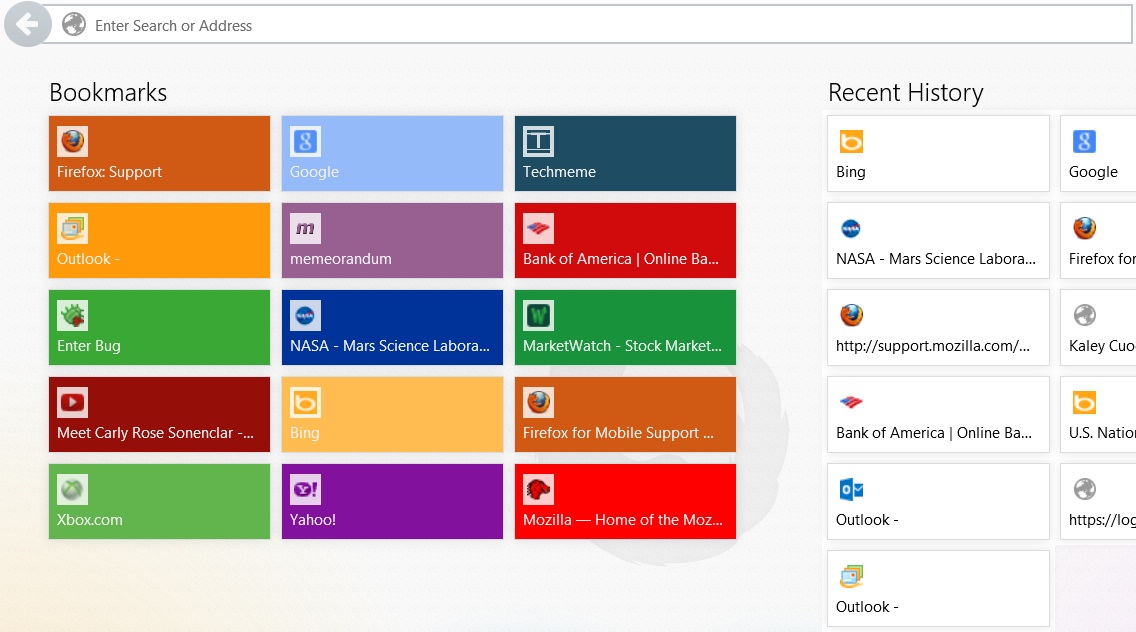Open NASA - Mars Science Labora history entry
This screenshot has height=632, width=1136.
pyautogui.click(x=938, y=240)
